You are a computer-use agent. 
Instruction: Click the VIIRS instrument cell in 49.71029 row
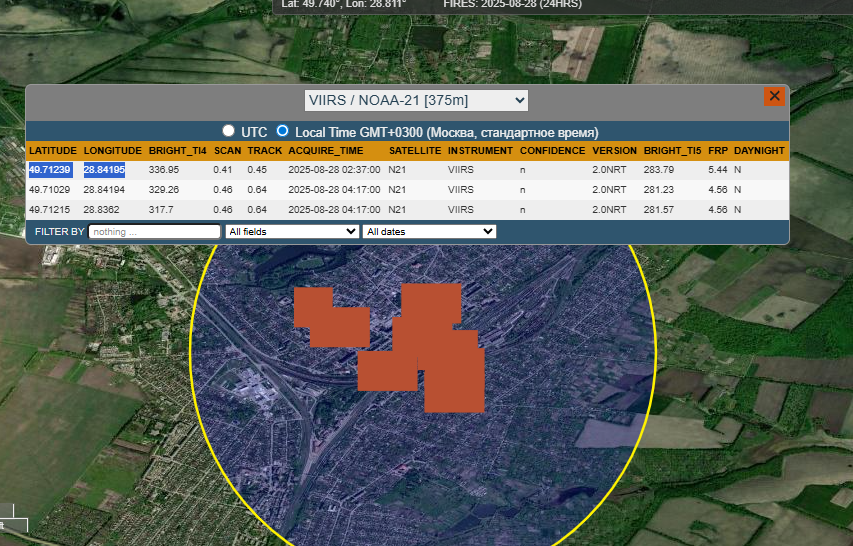click(x=461, y=190)
